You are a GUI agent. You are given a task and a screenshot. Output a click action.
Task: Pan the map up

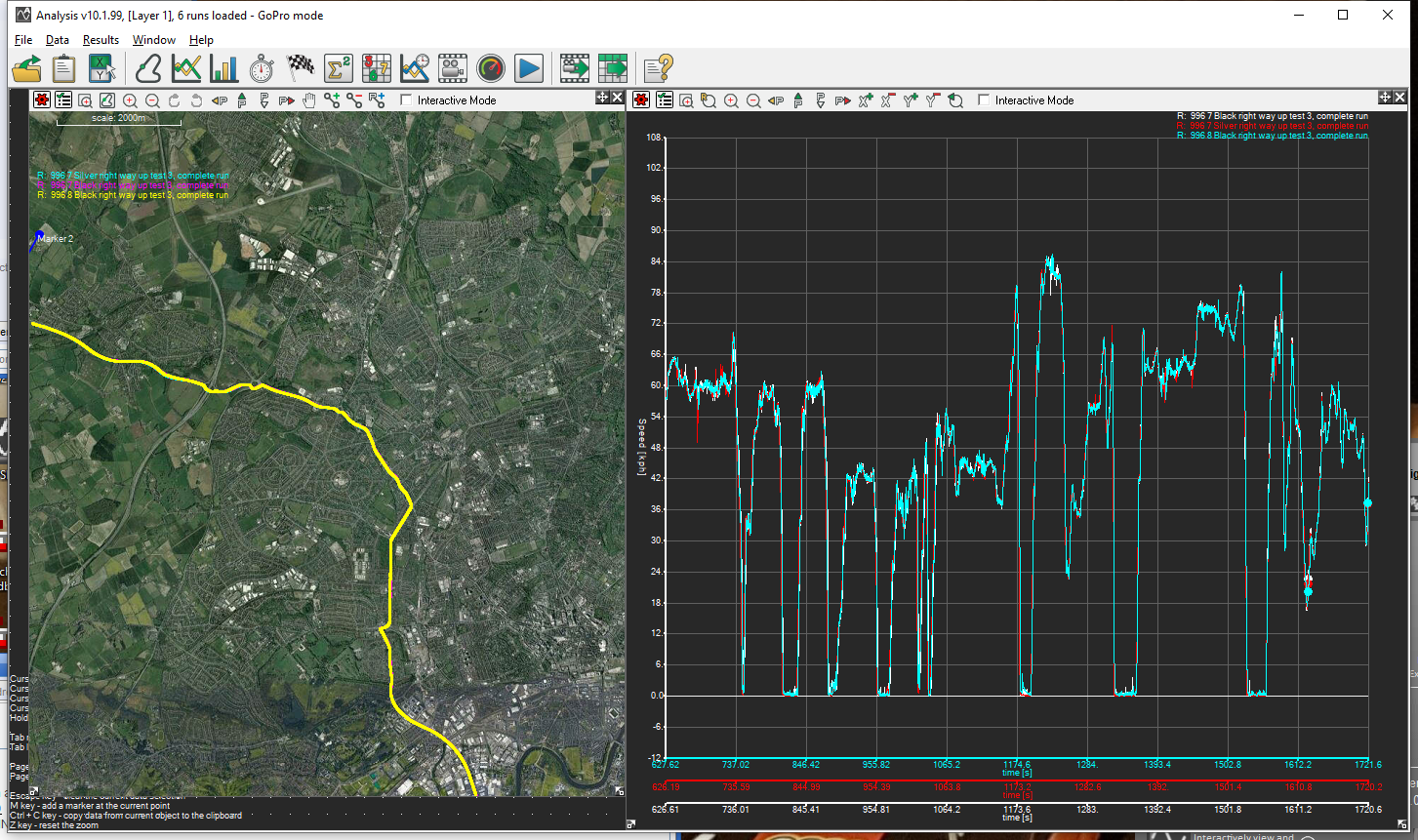click(x=242, y=100)
